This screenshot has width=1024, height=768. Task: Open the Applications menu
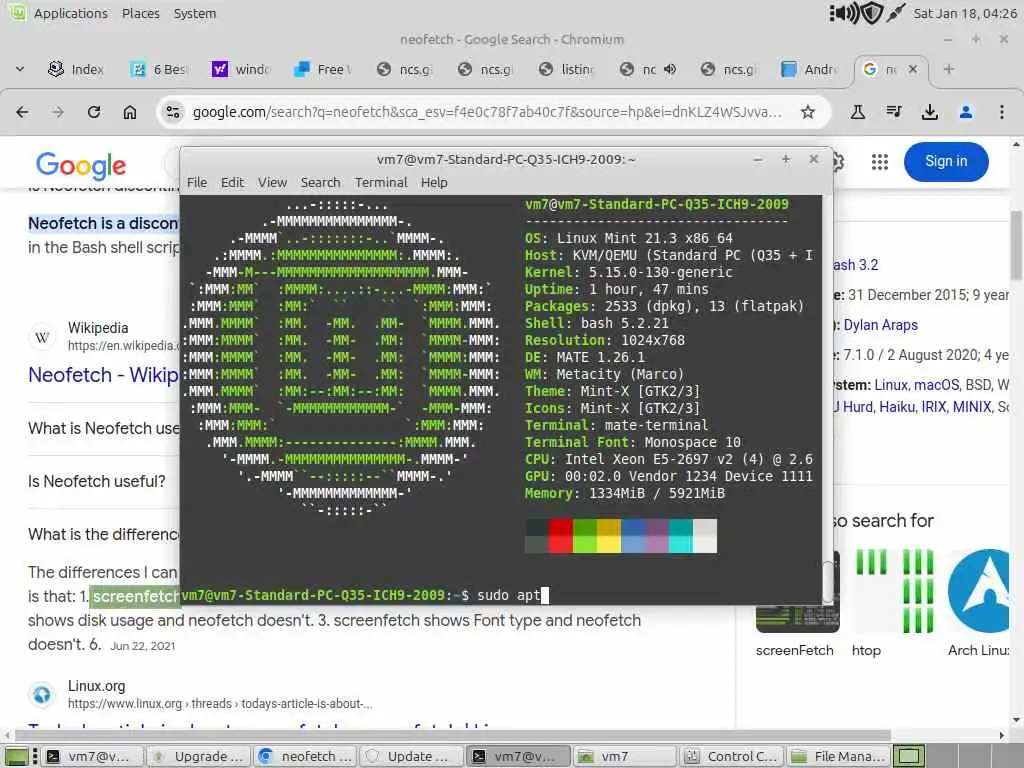click(x=71, y=13)
